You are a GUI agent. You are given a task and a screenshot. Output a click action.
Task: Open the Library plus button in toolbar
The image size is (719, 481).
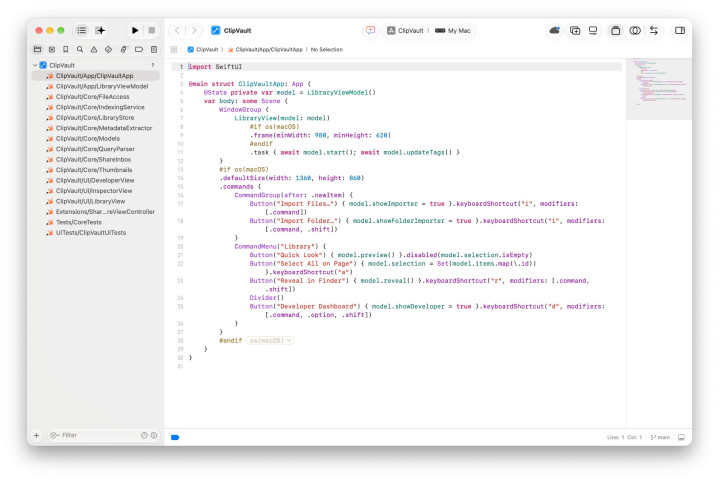[575, 30]
